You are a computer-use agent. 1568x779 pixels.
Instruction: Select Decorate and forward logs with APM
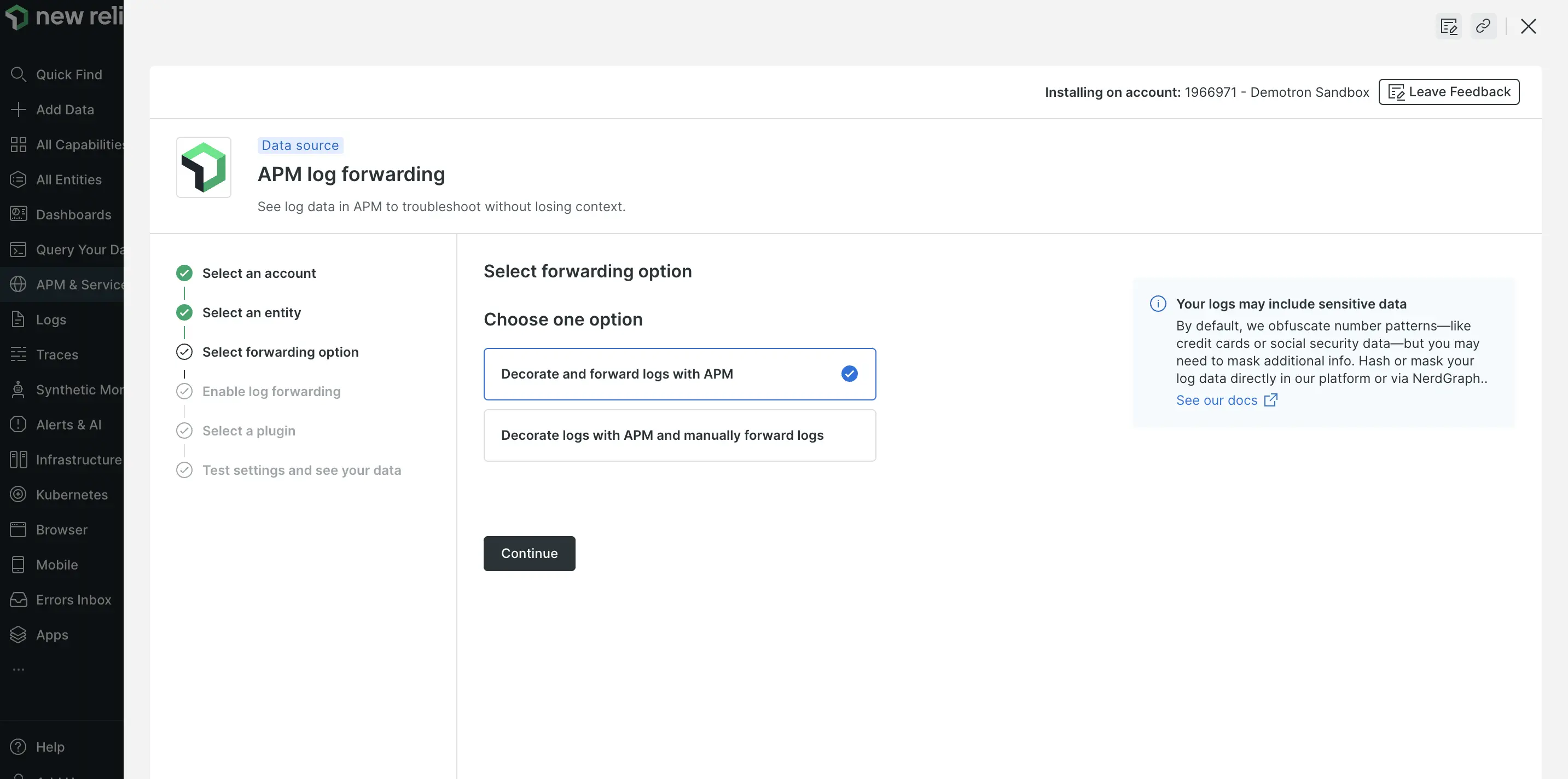tap(680, 374)
